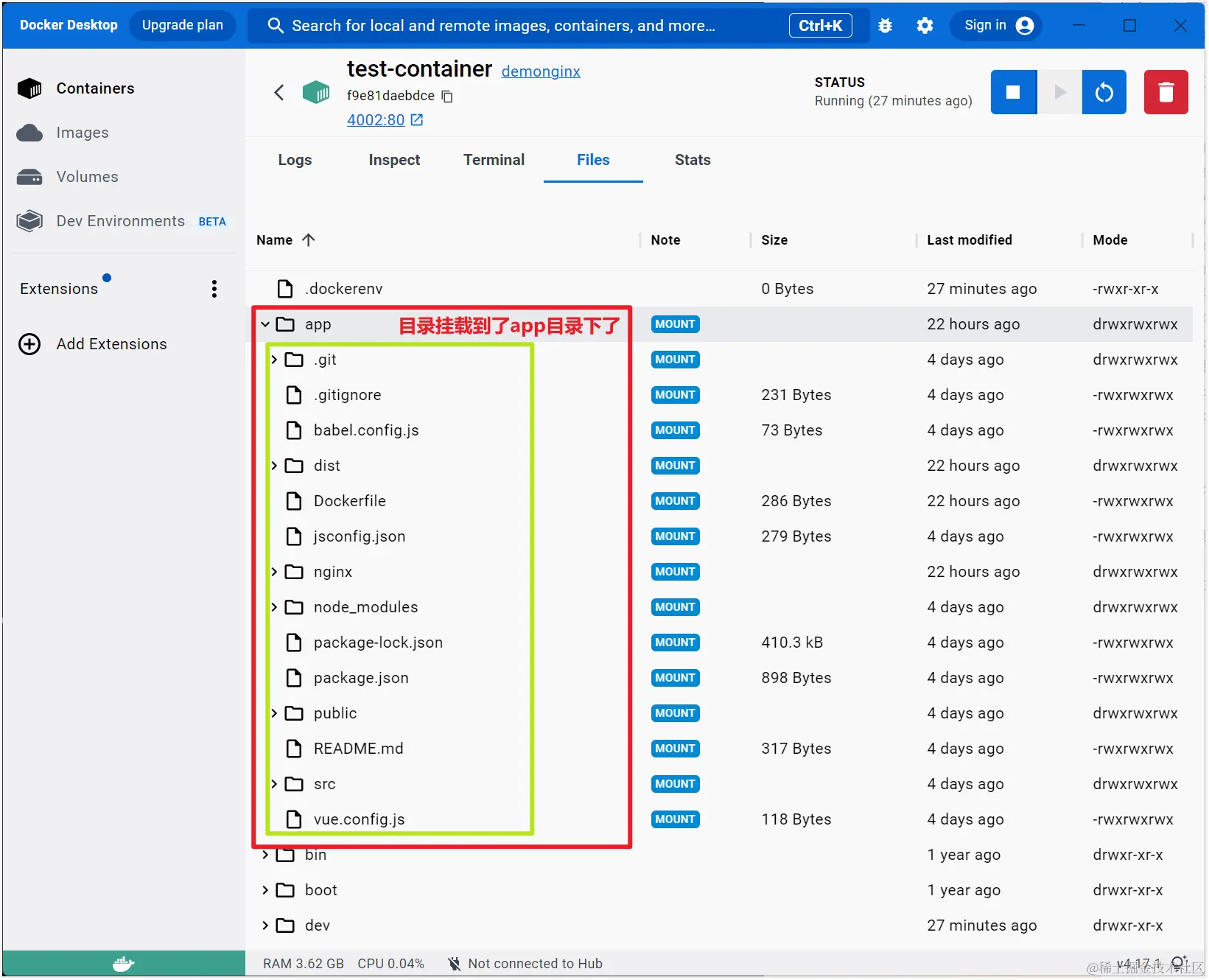
Task: Click the Not connected to Hub icon
Action: pyautogui.click(x=454, y=964)
